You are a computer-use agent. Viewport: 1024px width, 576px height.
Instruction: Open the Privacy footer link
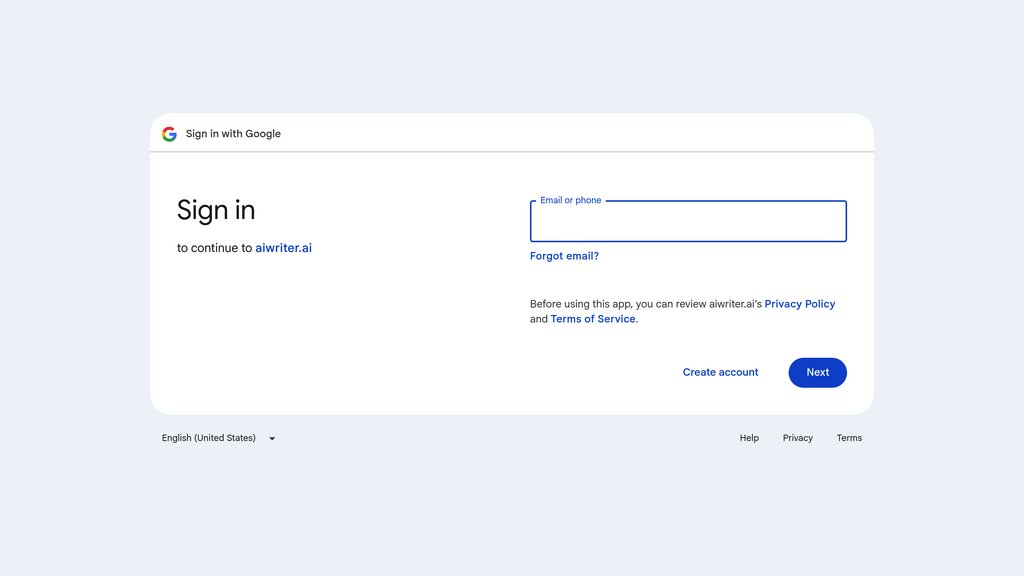click(x=797, y=438)
